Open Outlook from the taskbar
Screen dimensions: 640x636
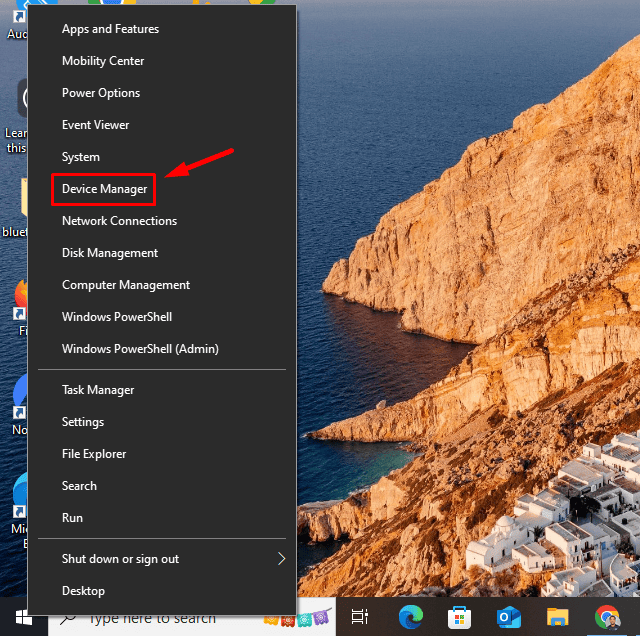pos(508,617)
